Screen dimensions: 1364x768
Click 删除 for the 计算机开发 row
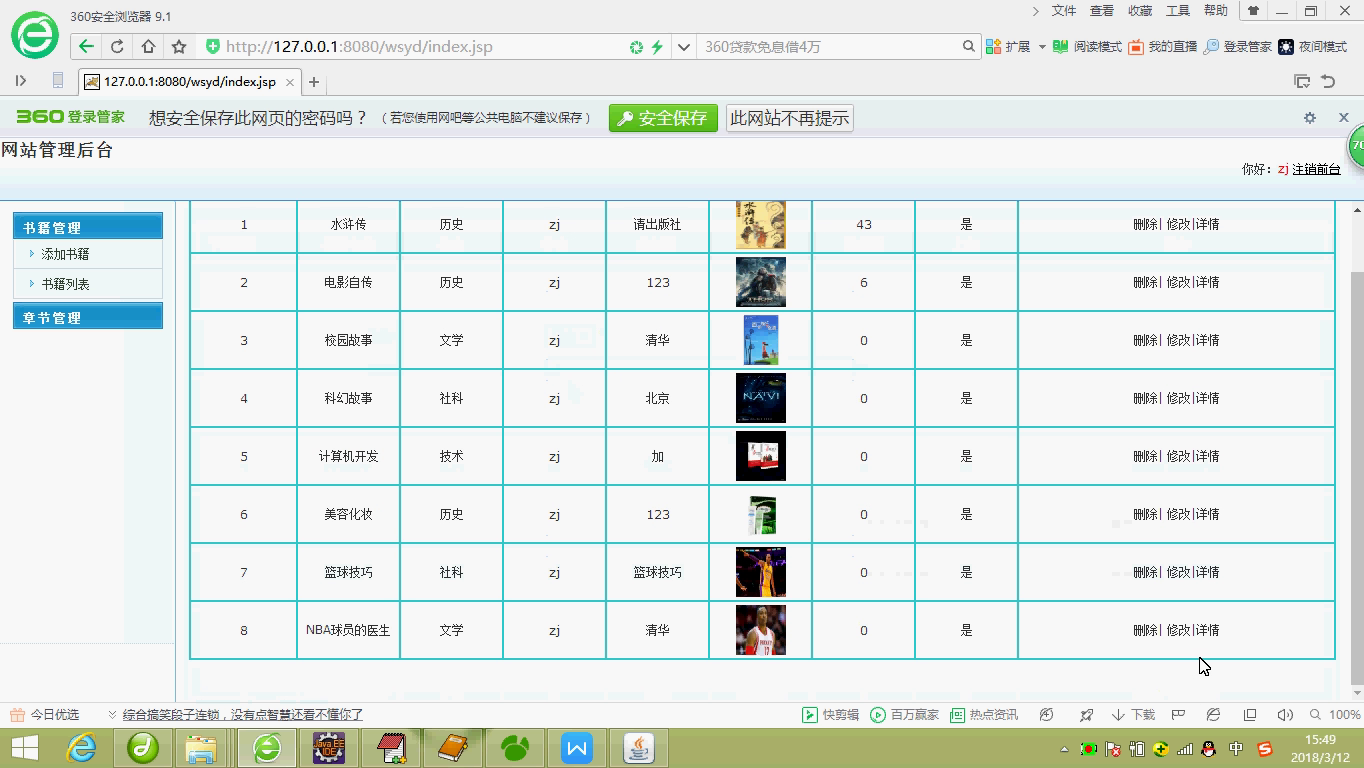click(1145, 456)
